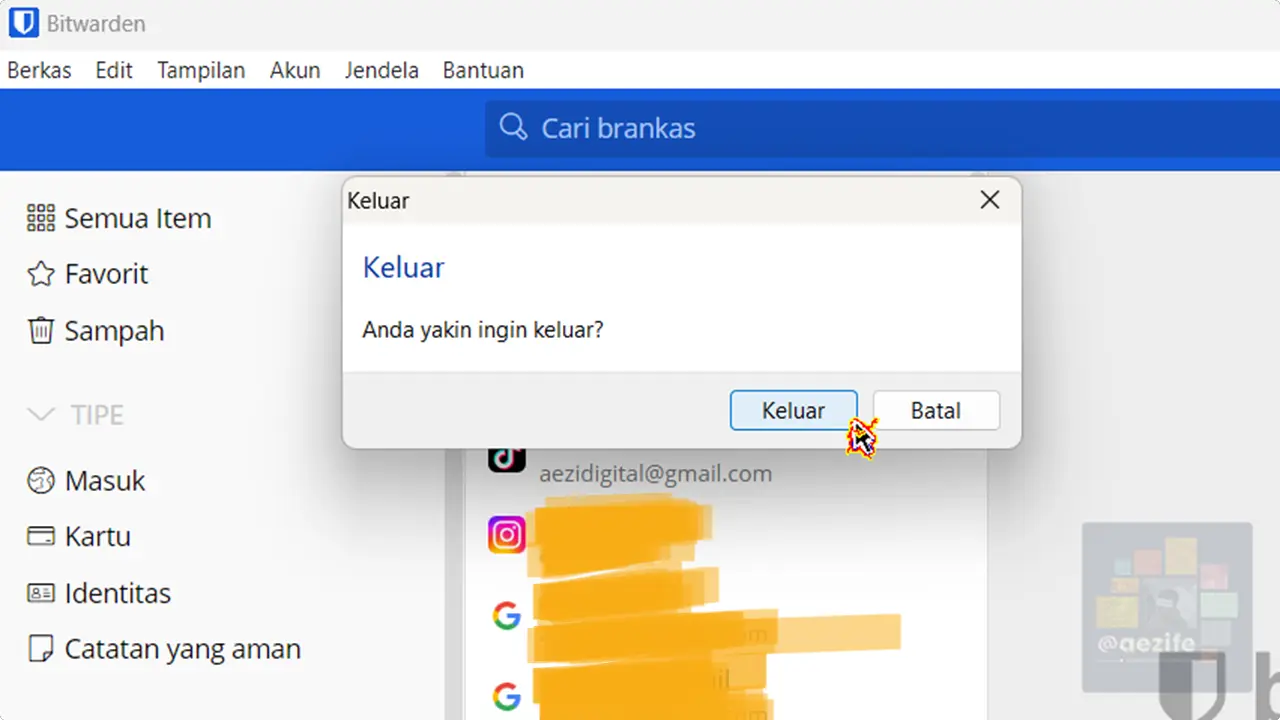The height and width of the screenshot is (720, 1280).
Task: Open the Sampah folder
Action: click(x=114, y=331)
